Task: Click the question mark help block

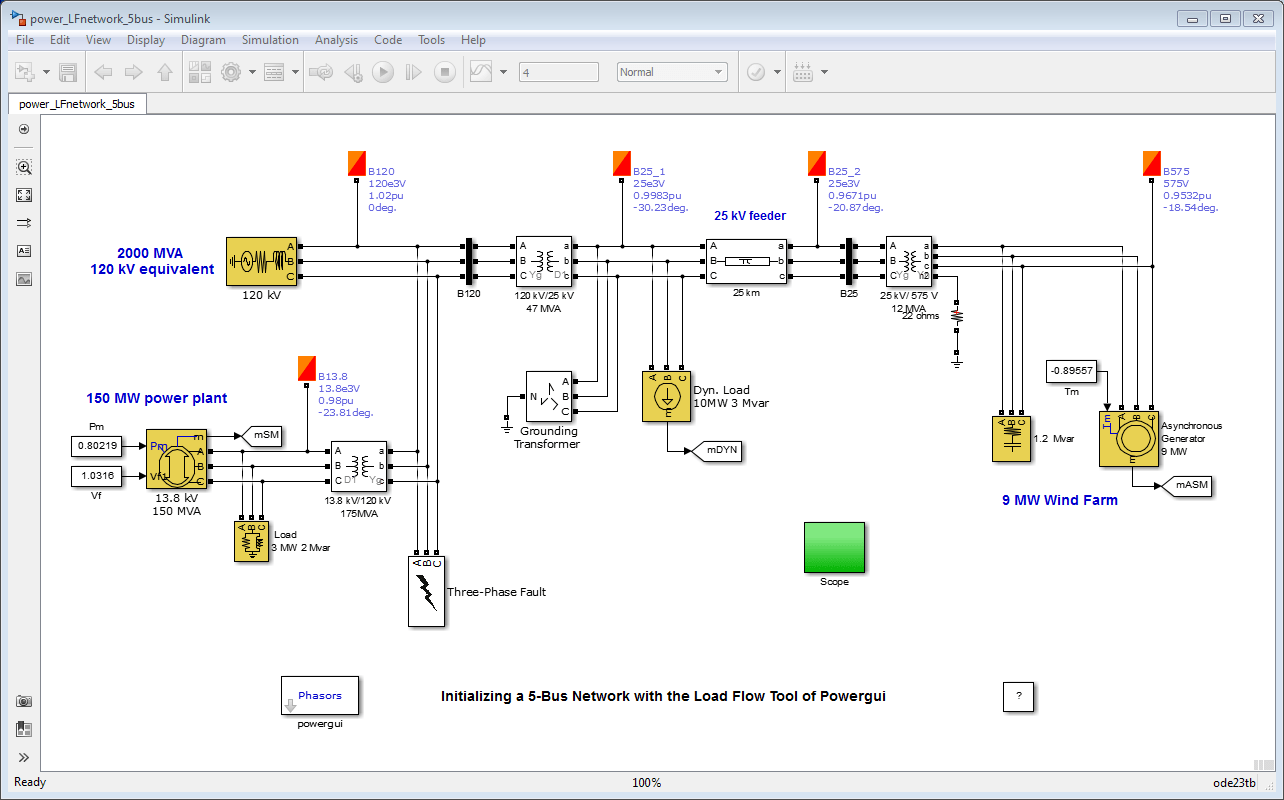Action: coord(1018,697)
